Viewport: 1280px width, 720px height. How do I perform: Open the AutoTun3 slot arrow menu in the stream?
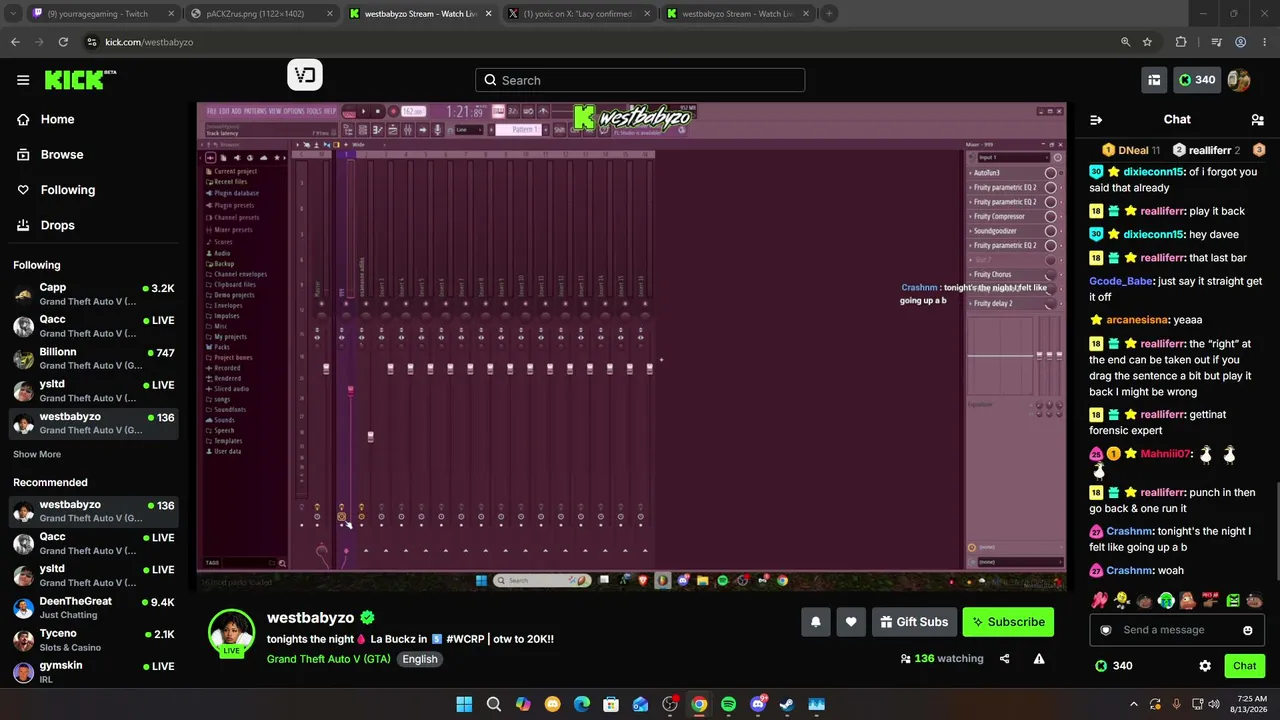tap(970, 173)
